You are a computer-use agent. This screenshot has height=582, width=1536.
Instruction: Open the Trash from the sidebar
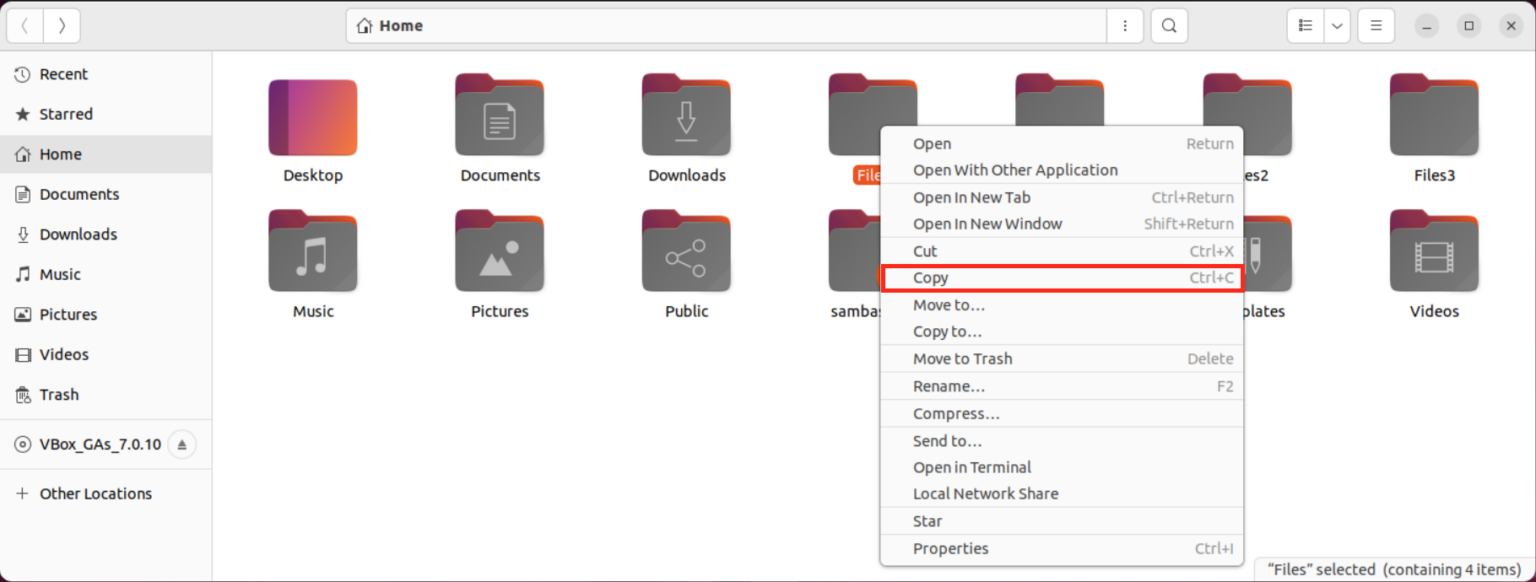click(58, 394)
